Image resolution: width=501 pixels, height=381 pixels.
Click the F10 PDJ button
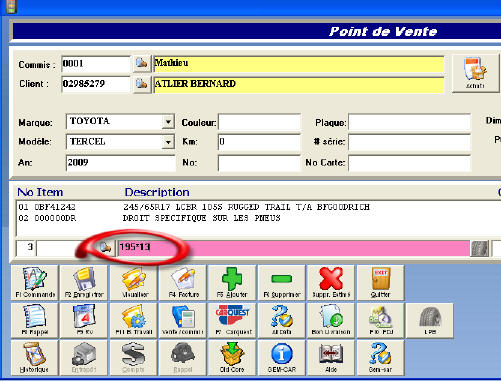click(x=380, y=320)
